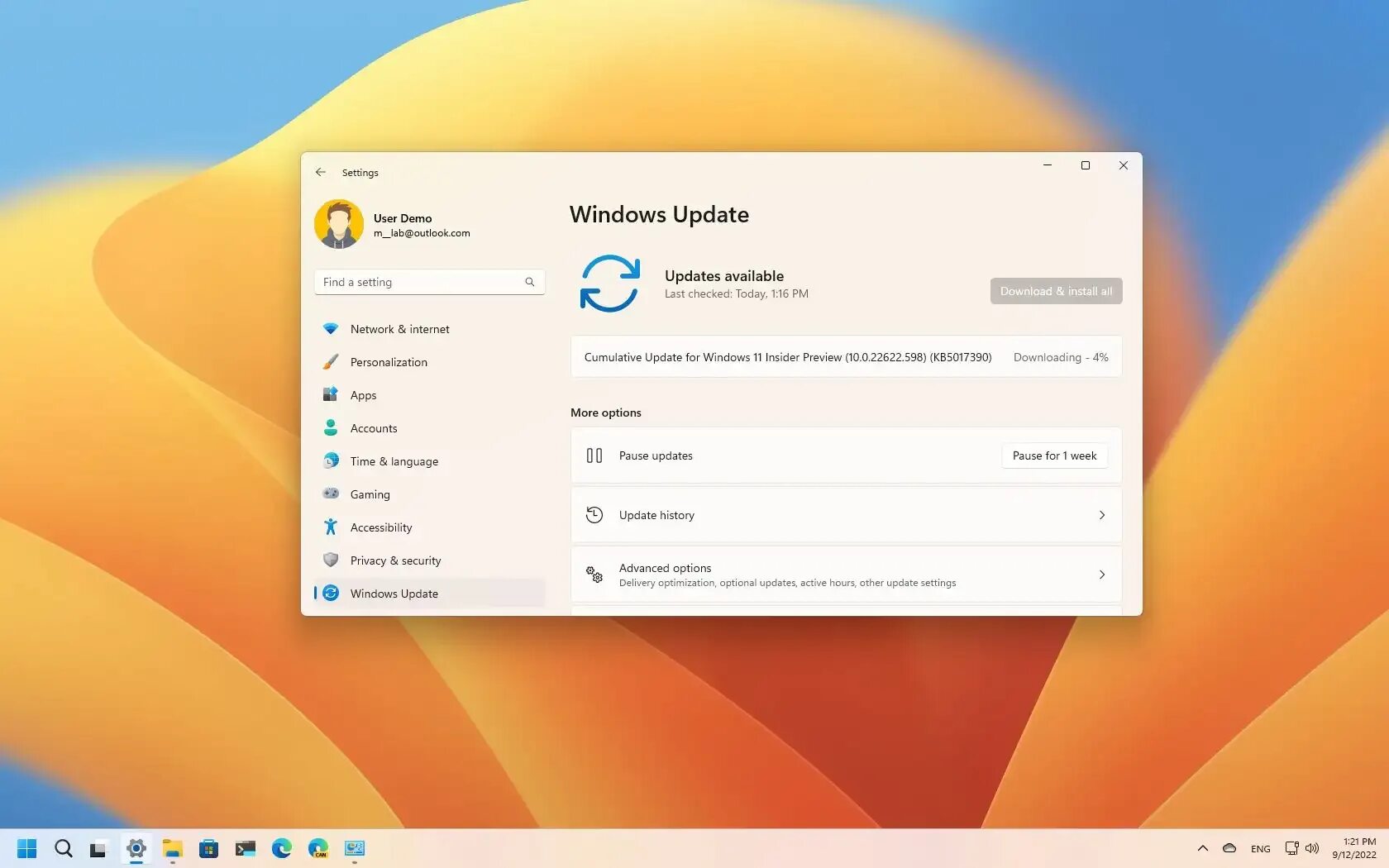1389x868 pixels.
Task: Pause updates for 1 week
Action: coord(1054,455)
